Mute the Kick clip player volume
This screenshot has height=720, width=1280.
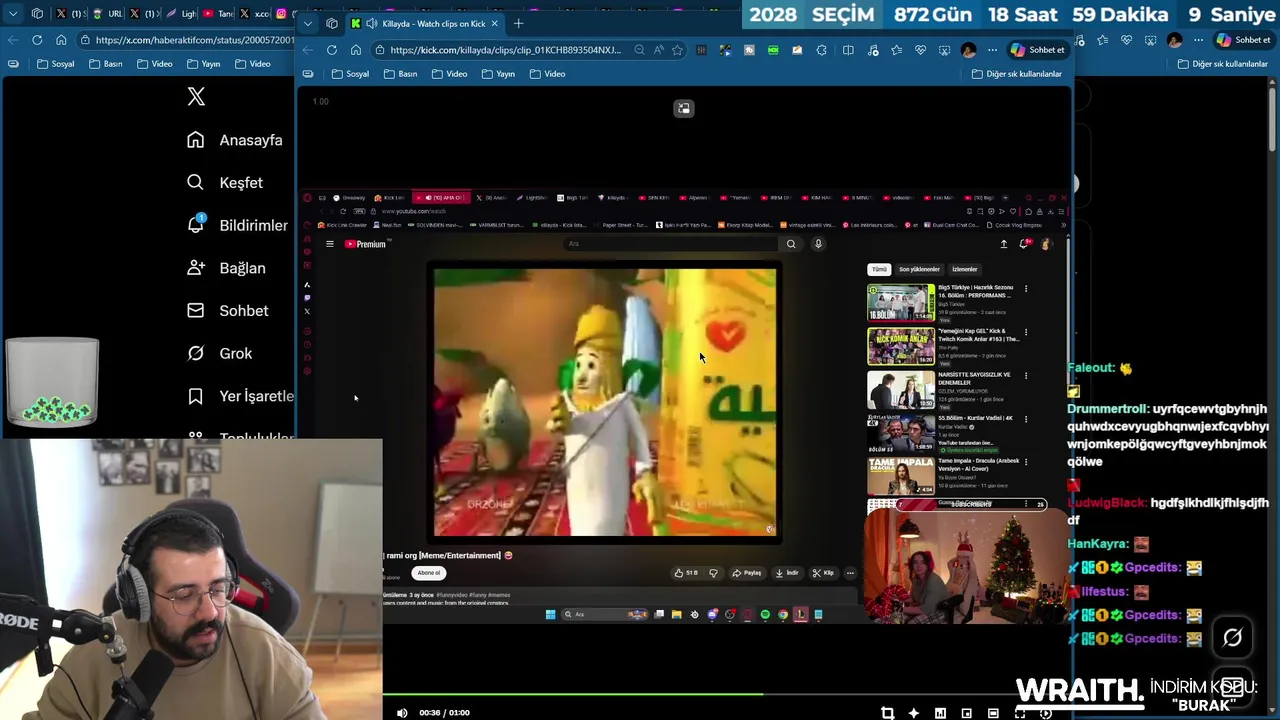pos(402,713)
